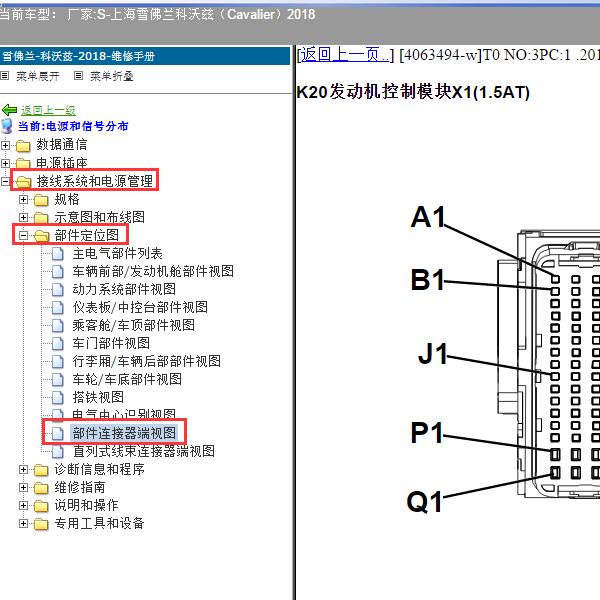Click the 部件定位图 open folder icon

pyautogui.click(x=41, y=236)
